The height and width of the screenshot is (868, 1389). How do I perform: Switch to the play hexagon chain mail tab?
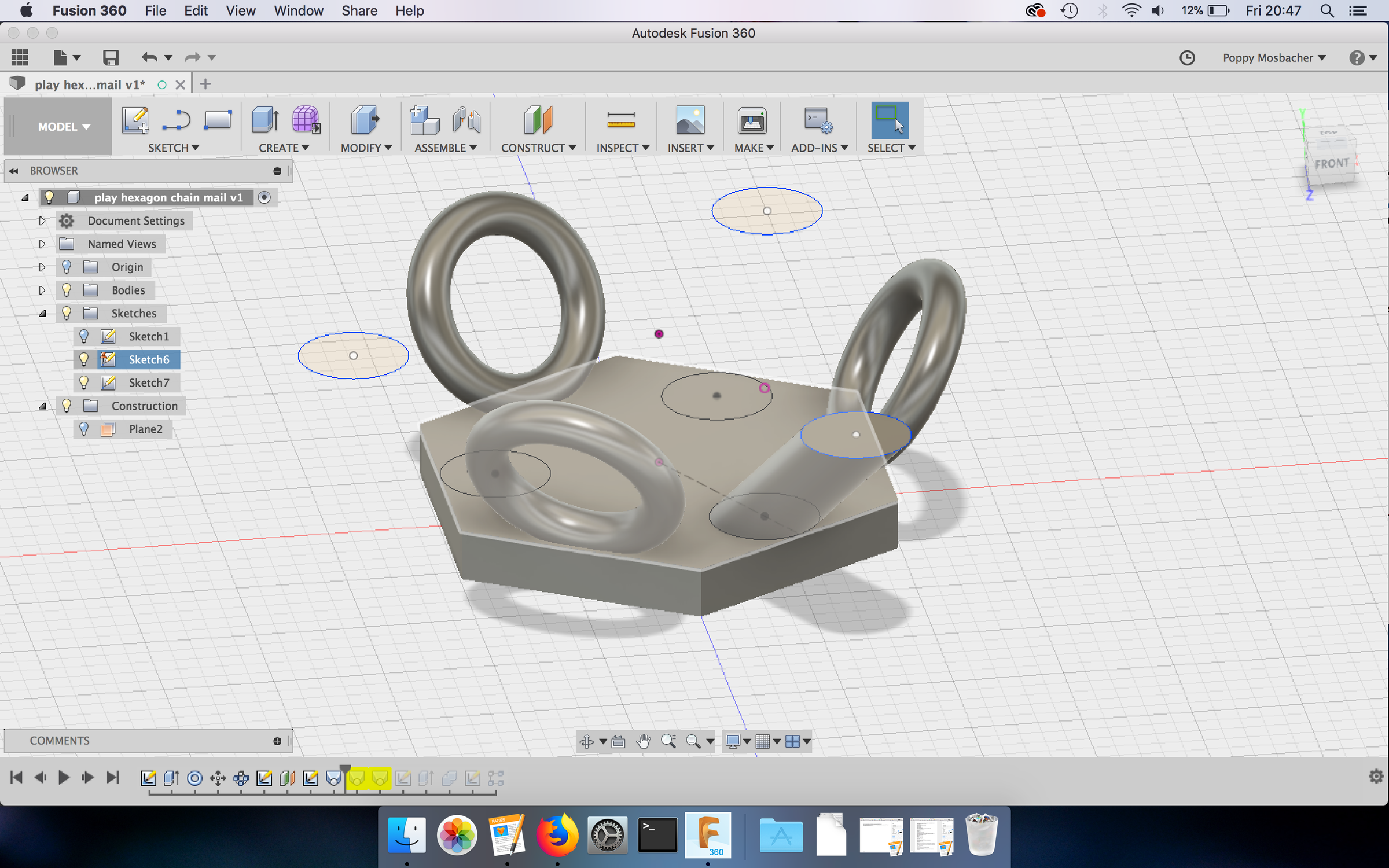tap(90, 84)
